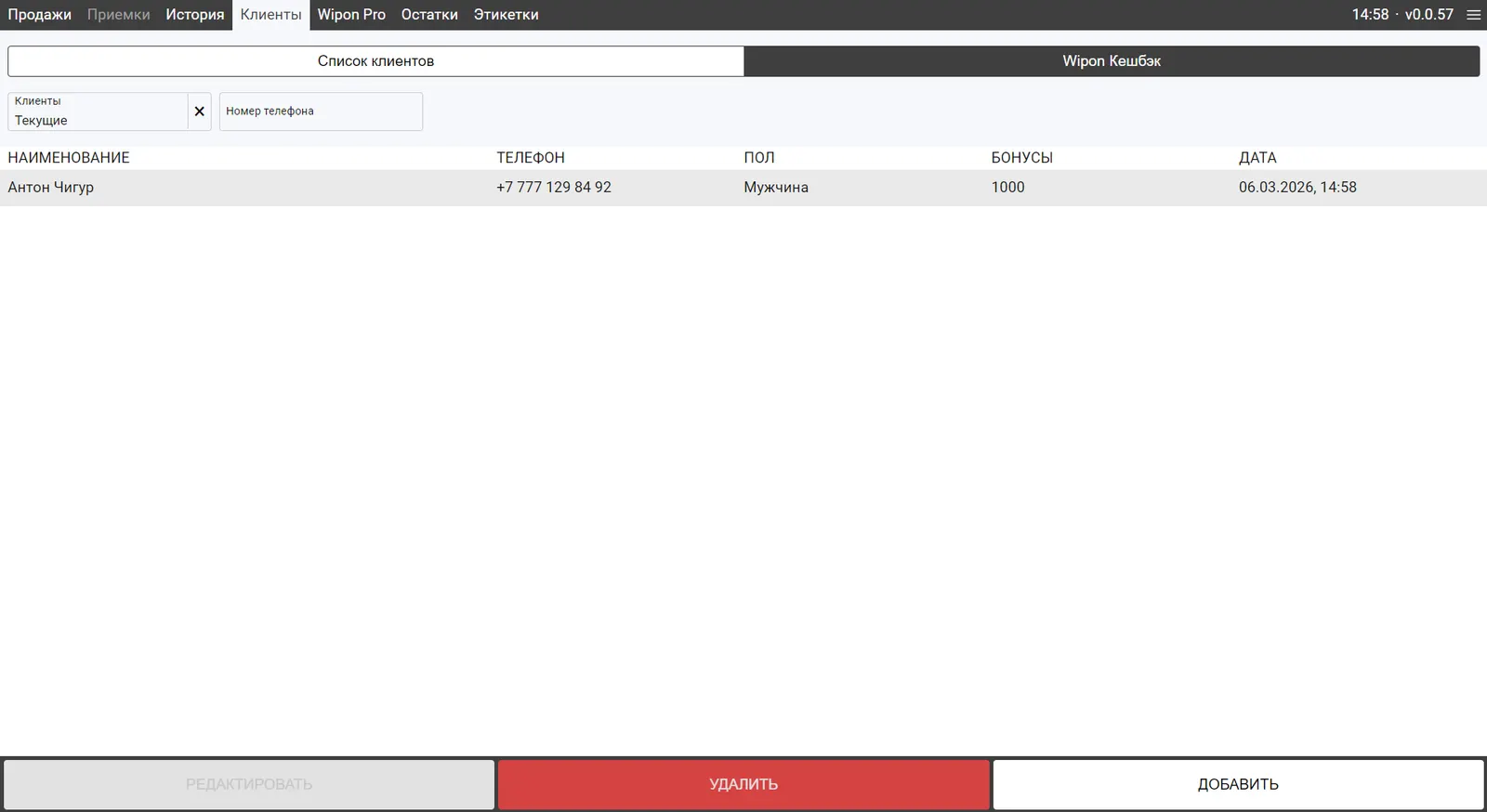This screenshot has width=1487, height=812.
Task: Switch to the История section
Action: 195,15
